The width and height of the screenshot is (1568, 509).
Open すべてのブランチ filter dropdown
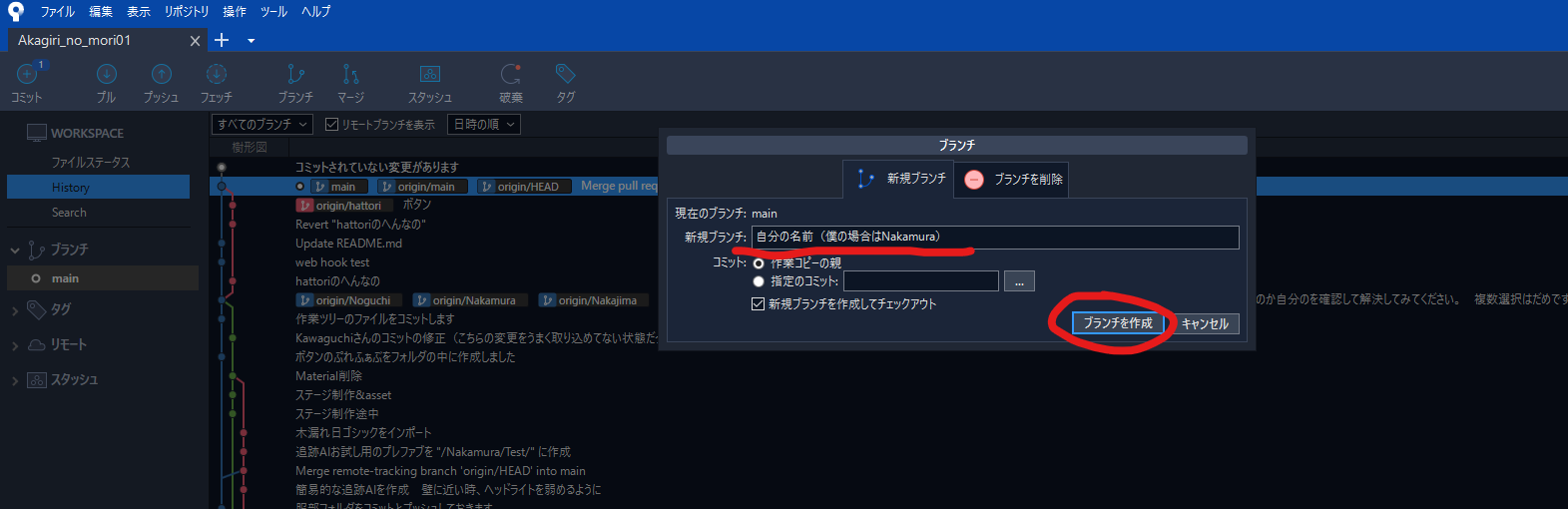coord(262,124)
